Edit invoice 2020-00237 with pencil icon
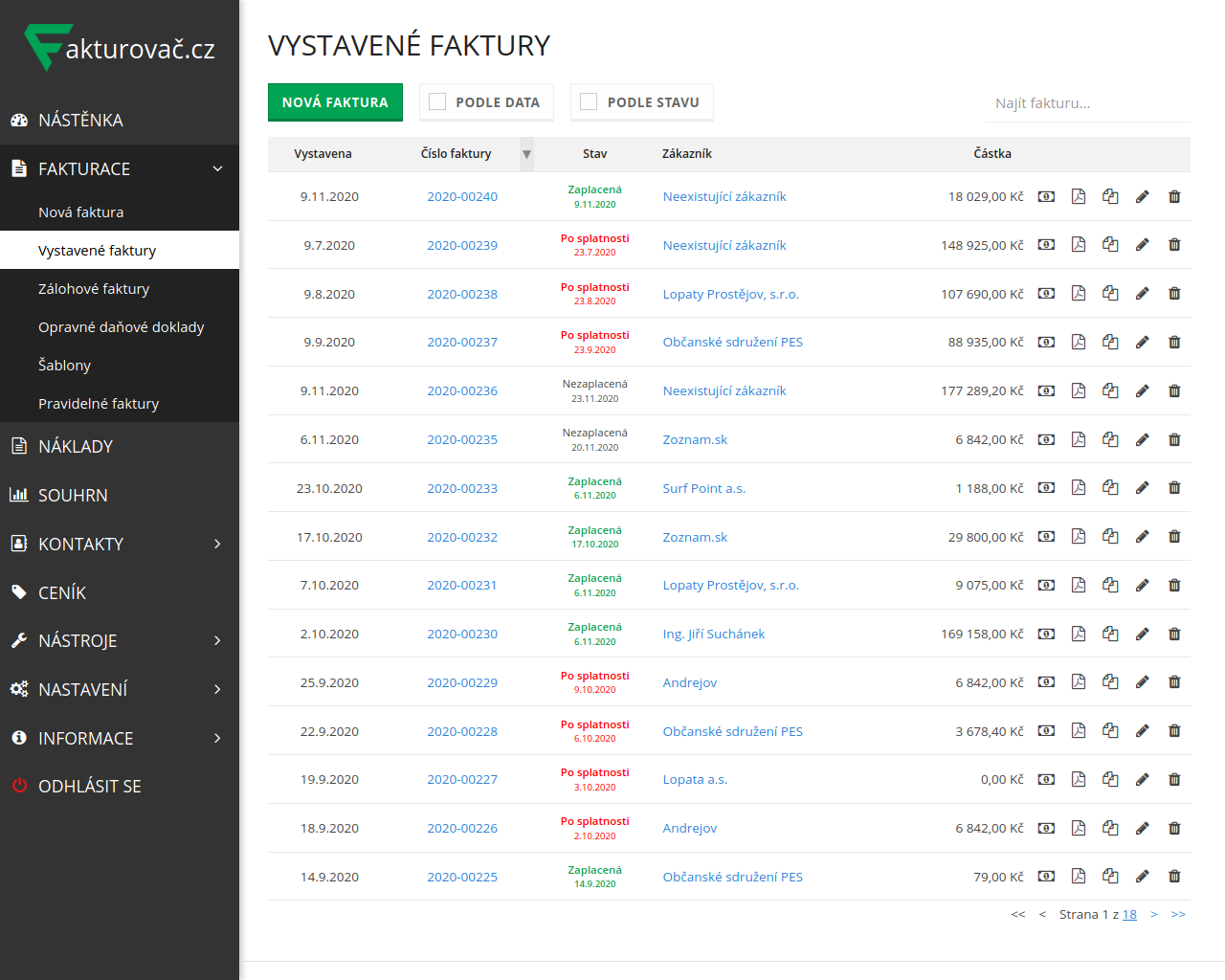Viewport: 1225px width, 980px height. [x=1142, y=342]
